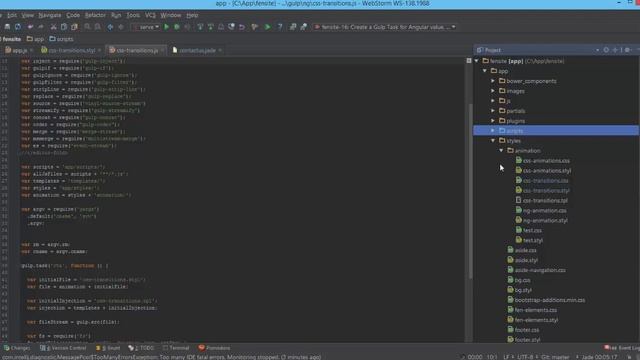Open the serve run configuration dropdown
Image resolution: width=640 pixels, height=360 pixels.
click(x=147, y=27)
